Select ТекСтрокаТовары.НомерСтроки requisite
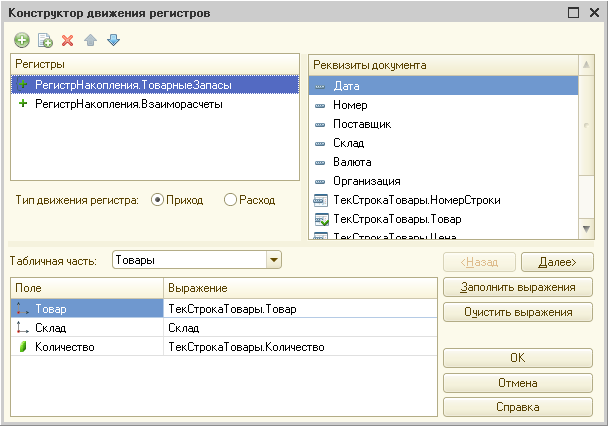The image size is (608, 426). [444, 200]
